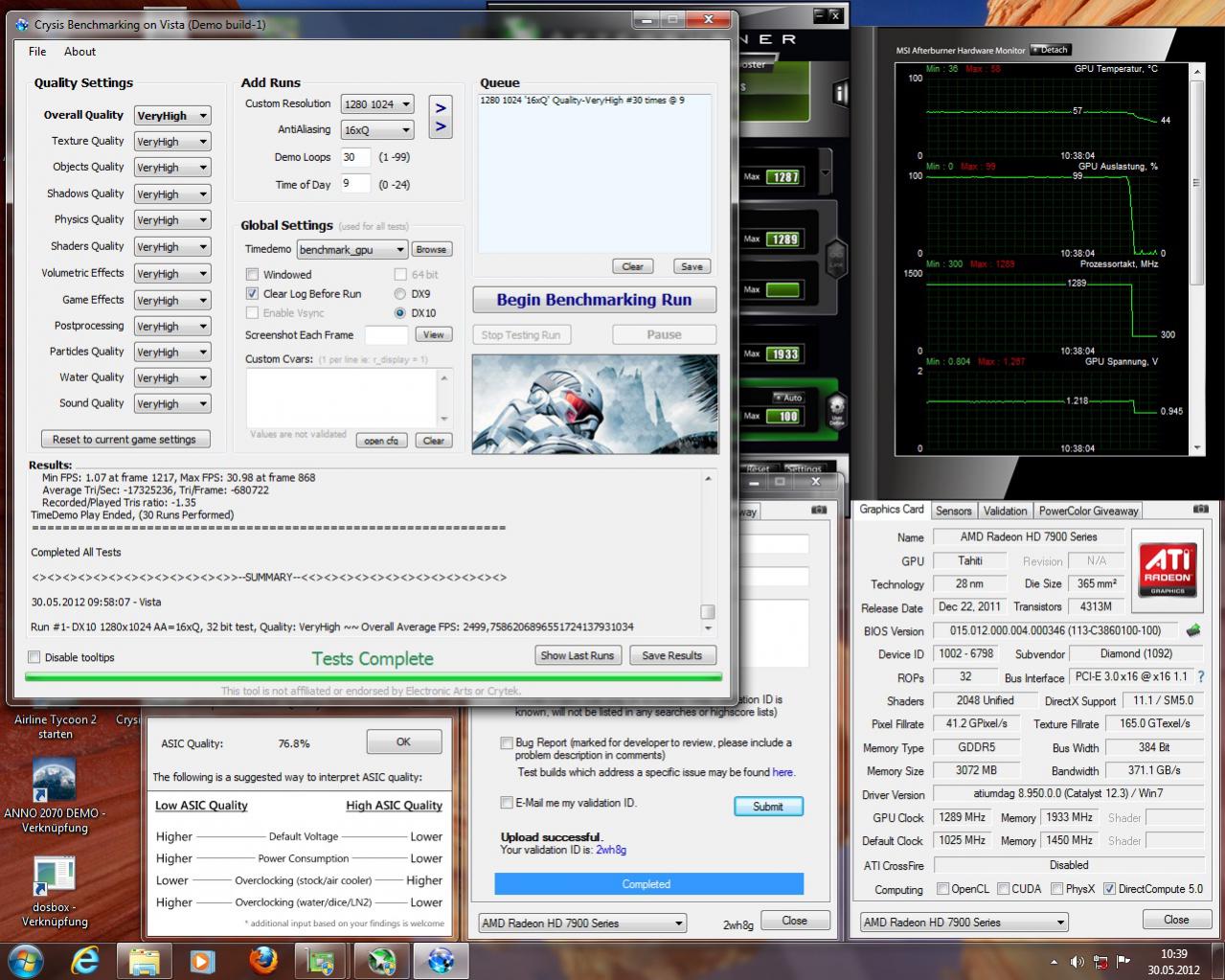Click the Results panel vertical scrollbar

[709, 552]
